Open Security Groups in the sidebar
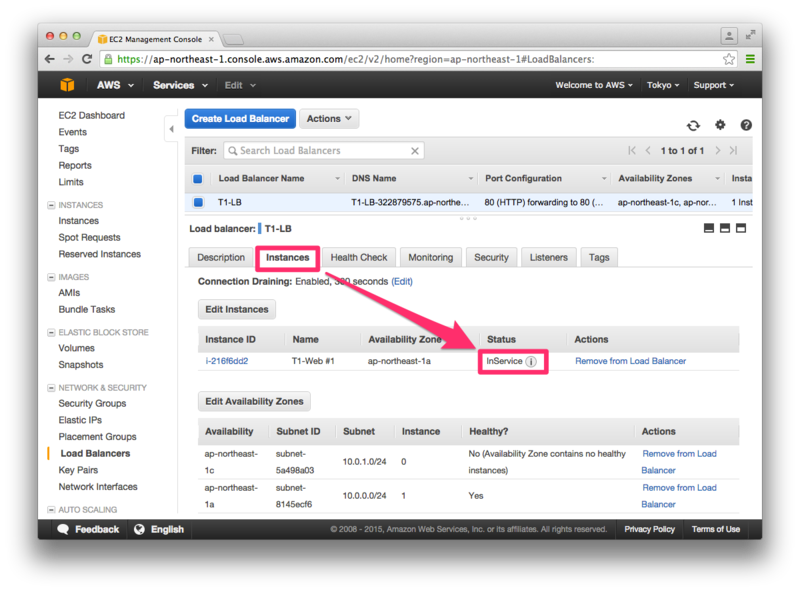Image resolution: width=800 pixels, height=592 pixels. (x=92, y=404)
